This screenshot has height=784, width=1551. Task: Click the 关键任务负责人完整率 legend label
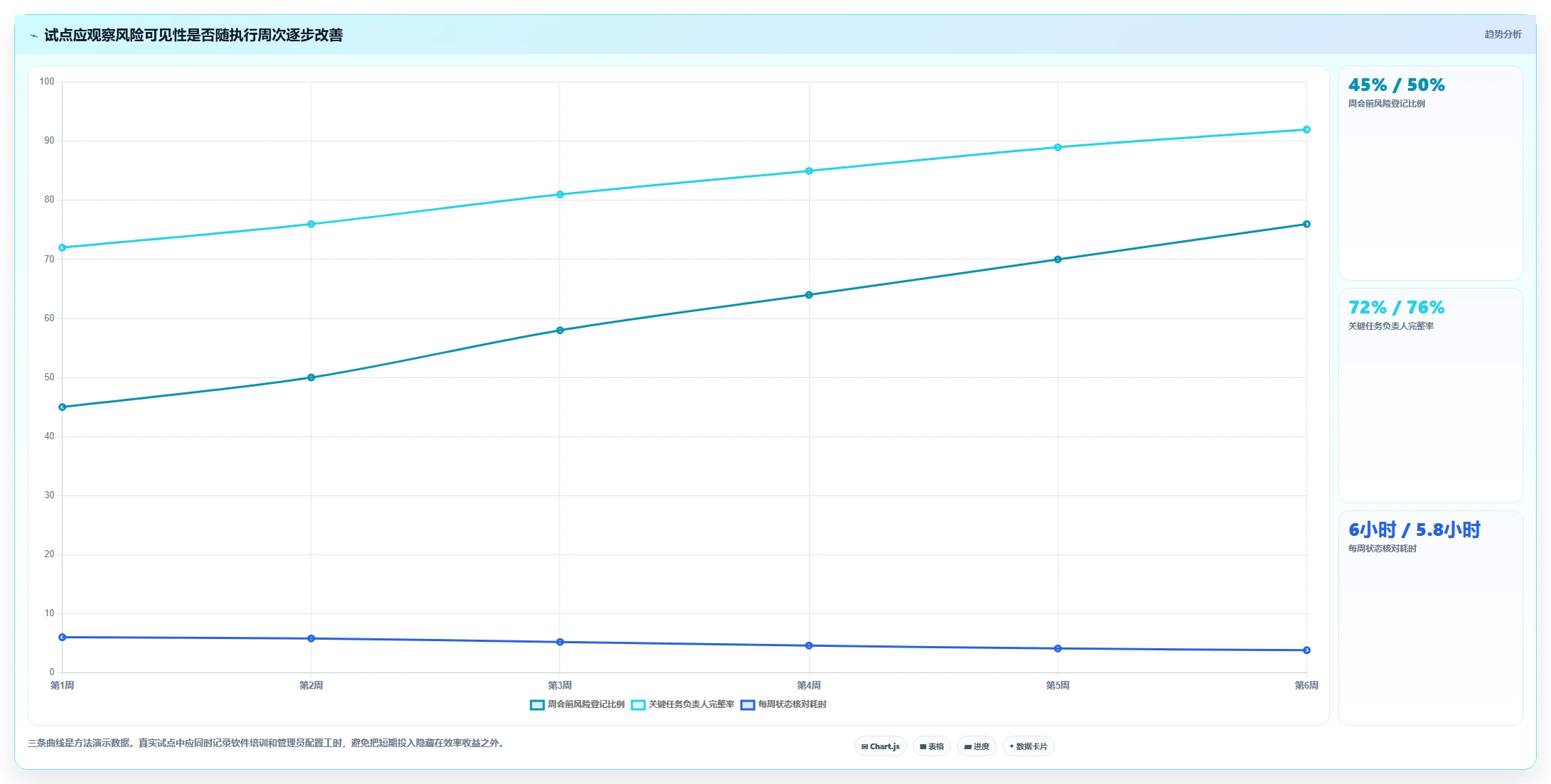tap(691, 704)
